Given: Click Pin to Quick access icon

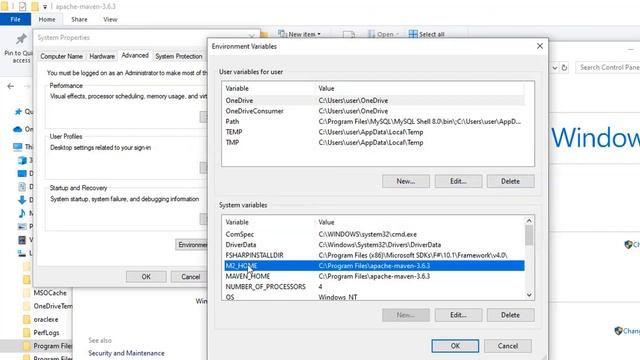Looking at the screenshot, I should tap(21, 39).
